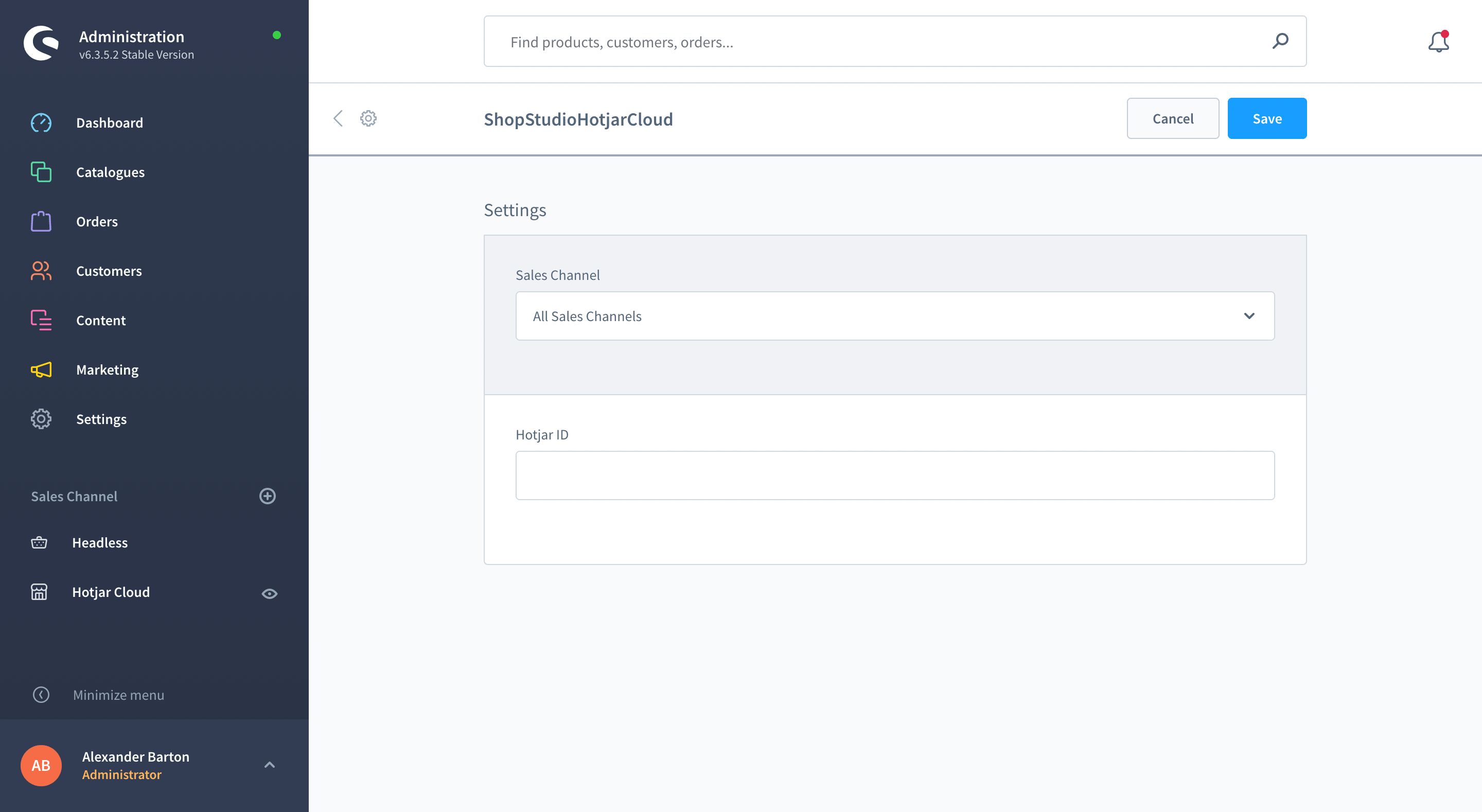
Task: Click the green online status dot
Action: click(x=277, y=35)
